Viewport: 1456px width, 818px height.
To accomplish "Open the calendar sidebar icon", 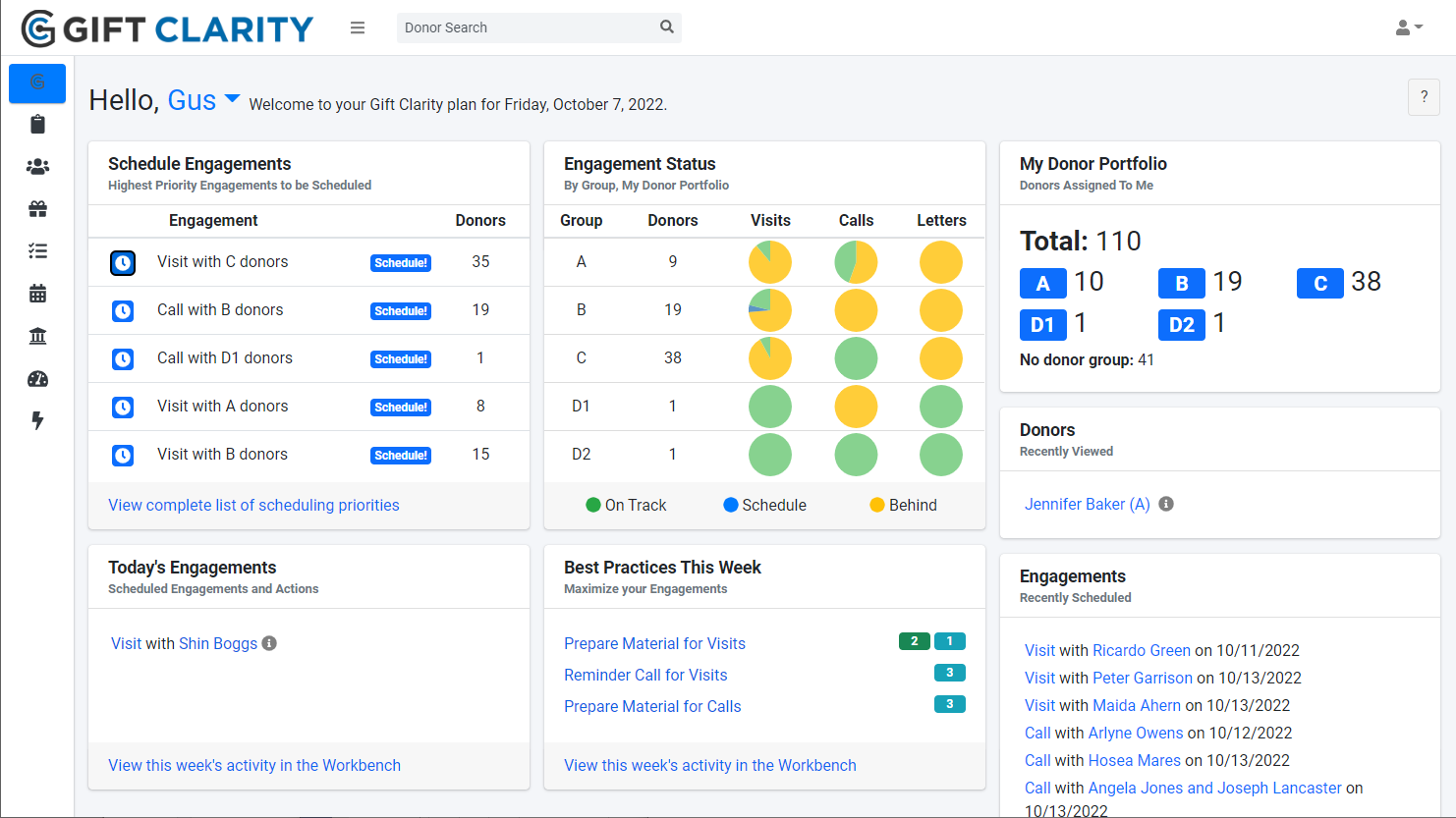I will click(37, 294).
